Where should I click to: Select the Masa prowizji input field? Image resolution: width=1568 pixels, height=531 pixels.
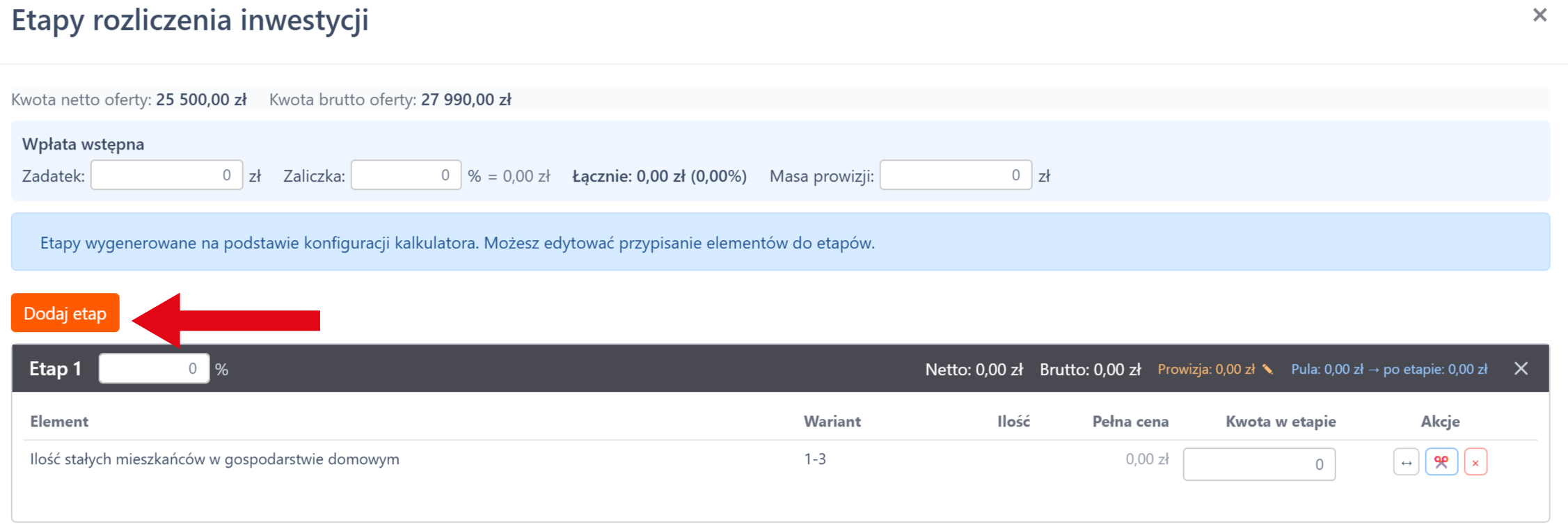coord(955,175)
